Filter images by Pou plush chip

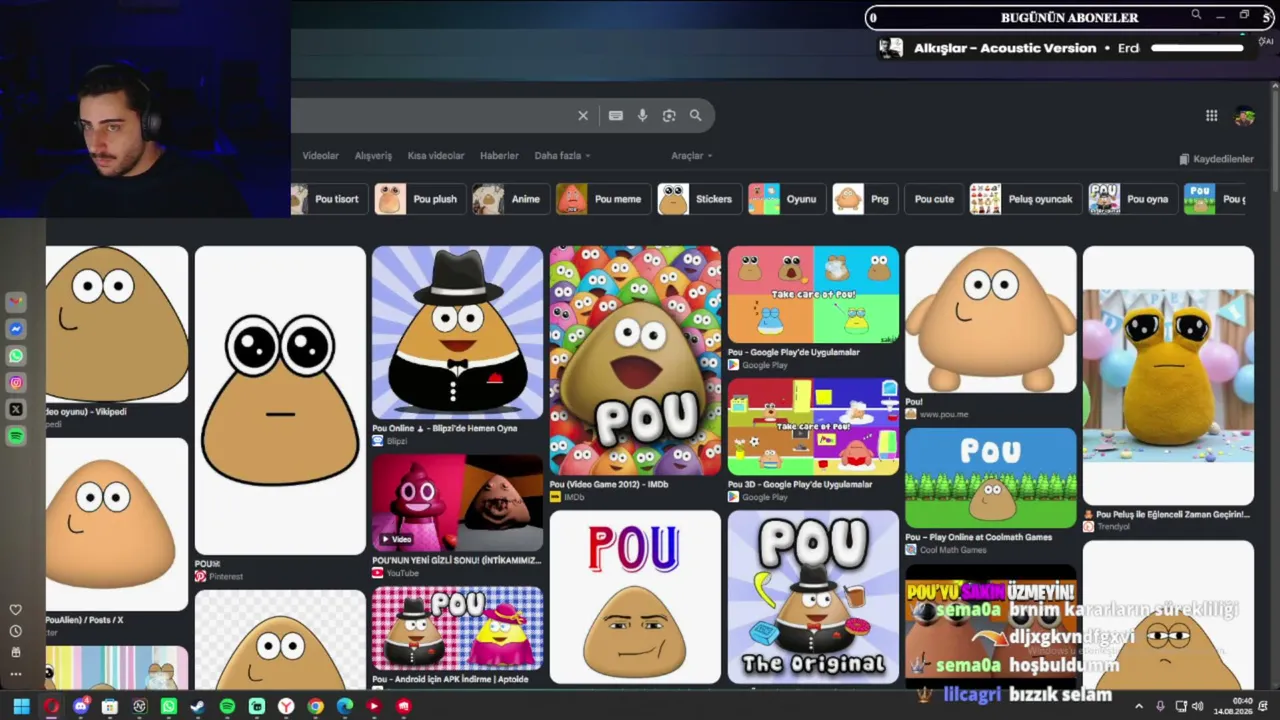point(420,199)
